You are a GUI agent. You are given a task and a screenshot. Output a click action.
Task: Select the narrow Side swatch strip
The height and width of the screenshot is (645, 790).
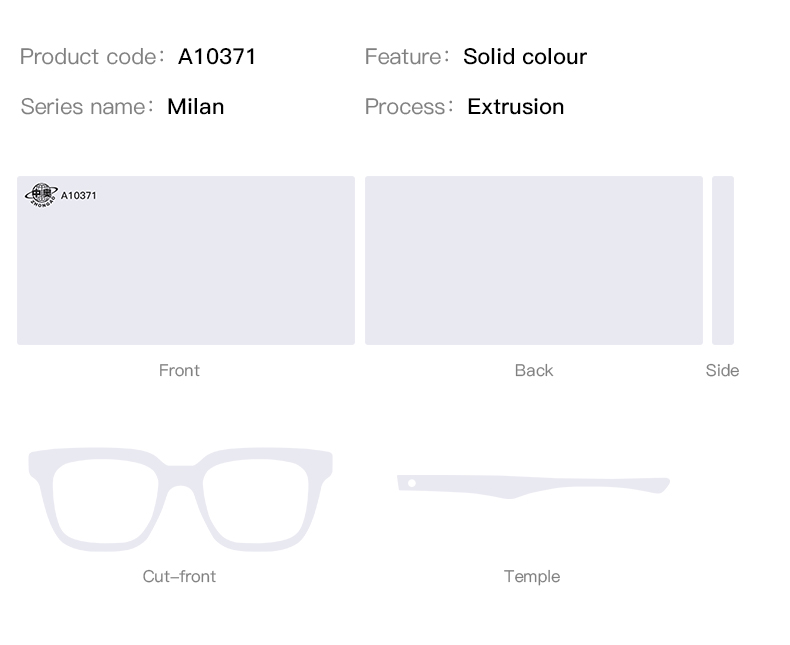(722, 261)
